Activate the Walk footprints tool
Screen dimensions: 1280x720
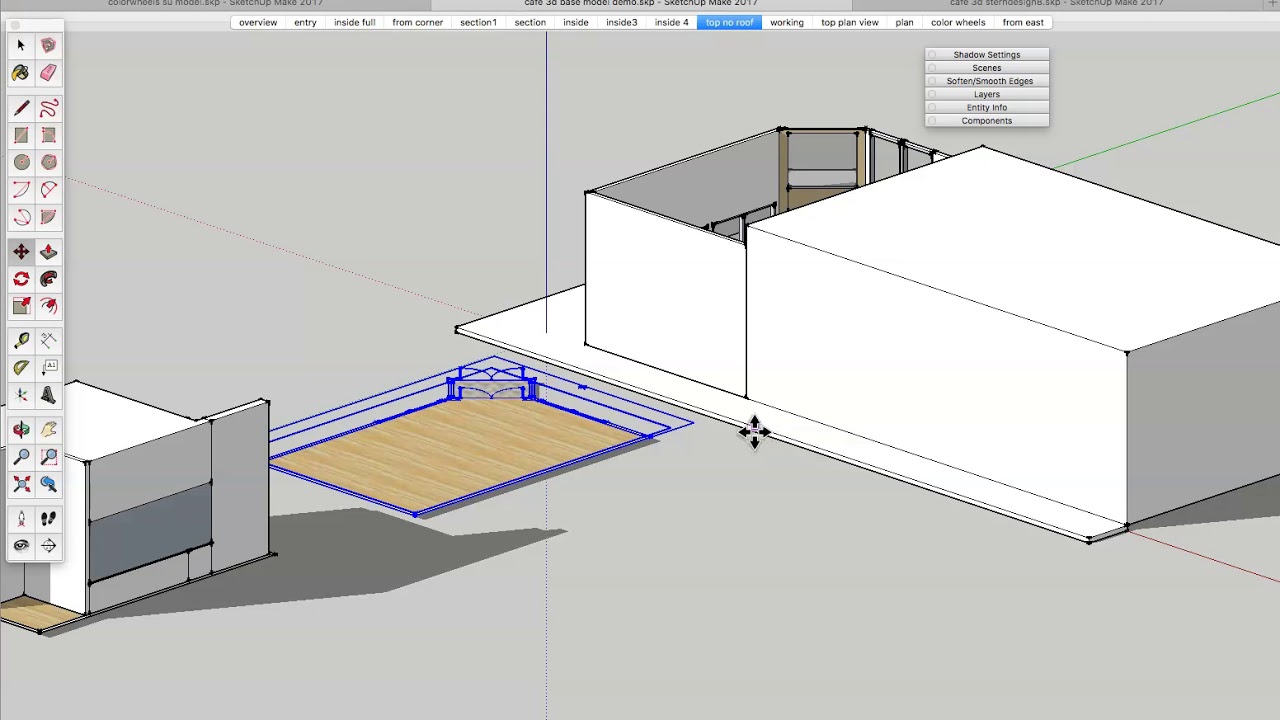(x=48, y=519)
